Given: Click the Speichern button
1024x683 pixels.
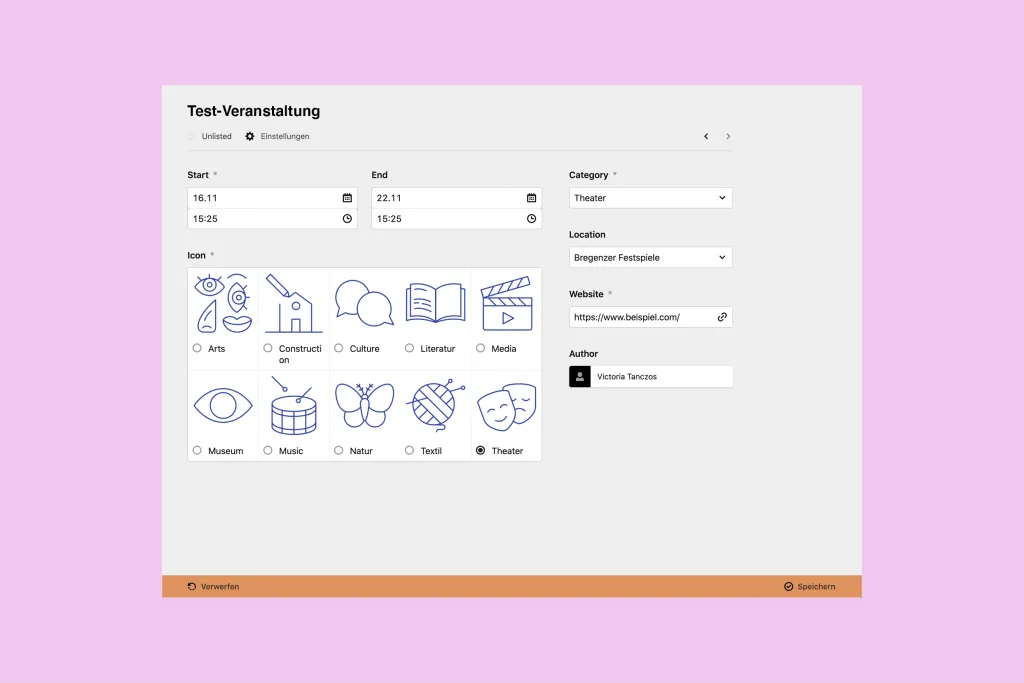Looking at the screenshot, I should pos(809,587).
